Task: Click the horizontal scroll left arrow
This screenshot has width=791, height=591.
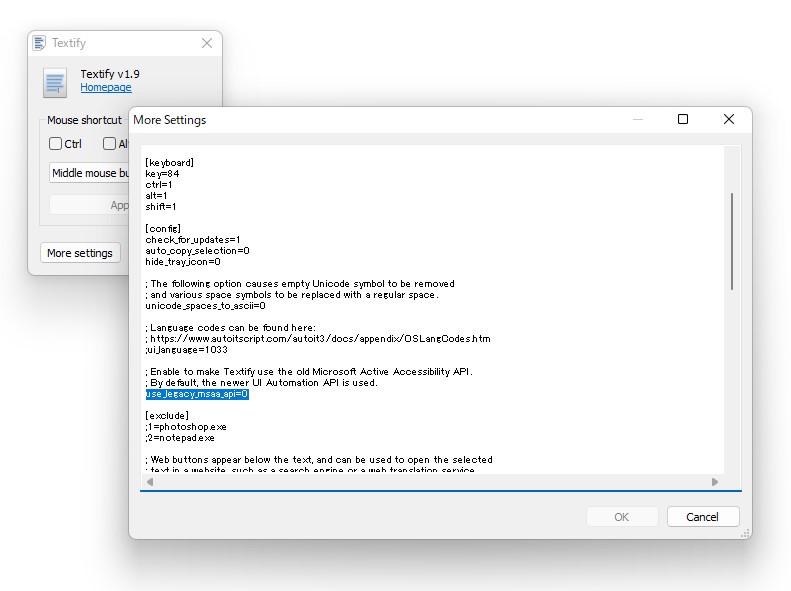Action: pos(150,482)
